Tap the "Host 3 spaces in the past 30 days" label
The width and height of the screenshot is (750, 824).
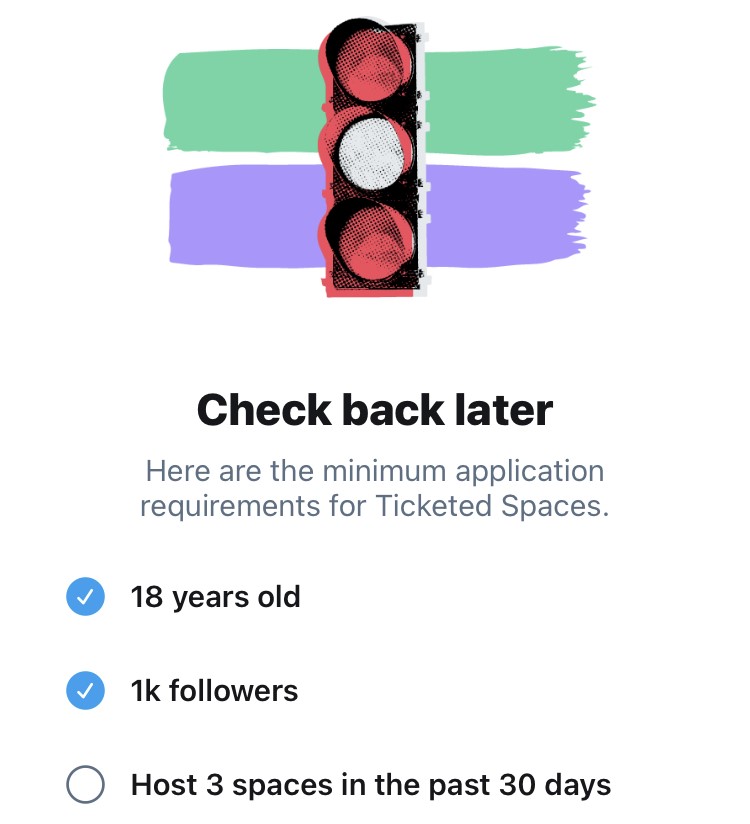(370, 785)
